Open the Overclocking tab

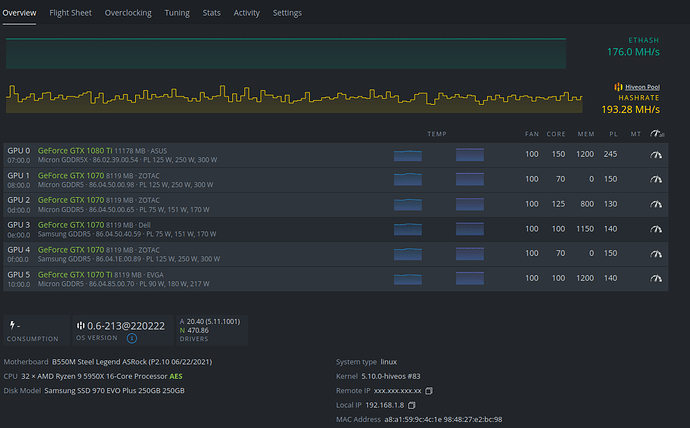(x=128, y=13)
